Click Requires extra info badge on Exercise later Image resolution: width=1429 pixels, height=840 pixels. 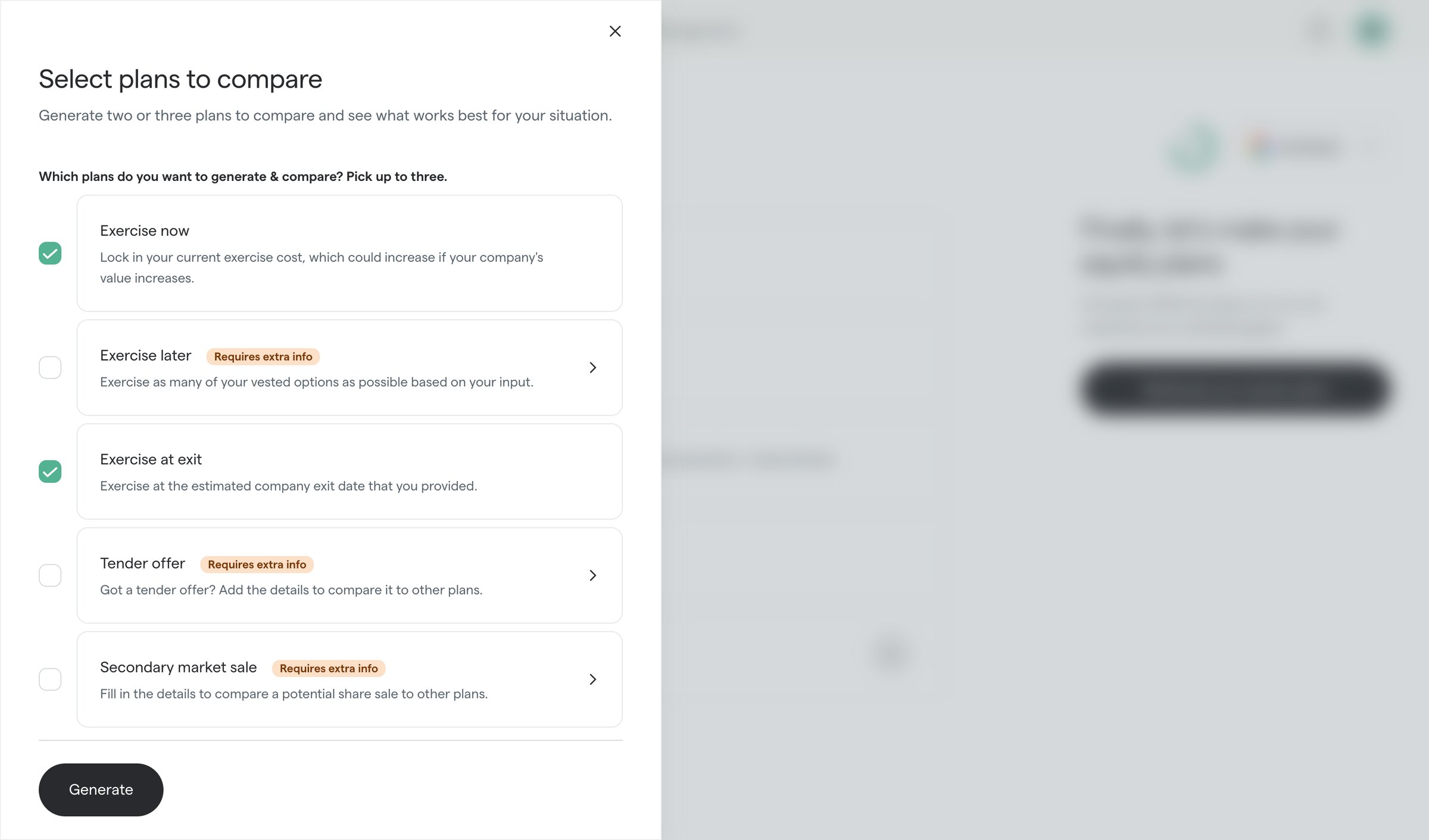(263, 357)
